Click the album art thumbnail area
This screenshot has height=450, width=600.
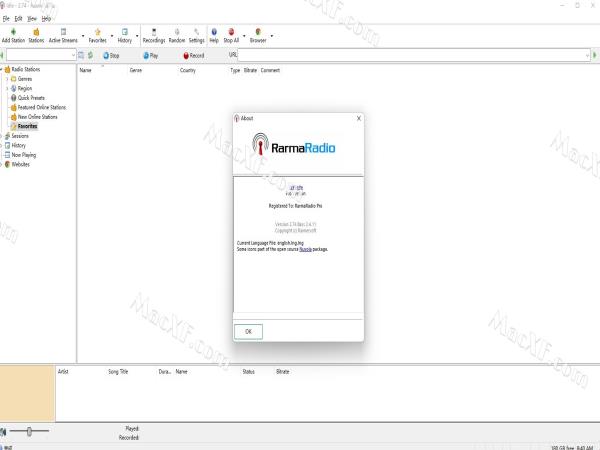click(28, 393)
